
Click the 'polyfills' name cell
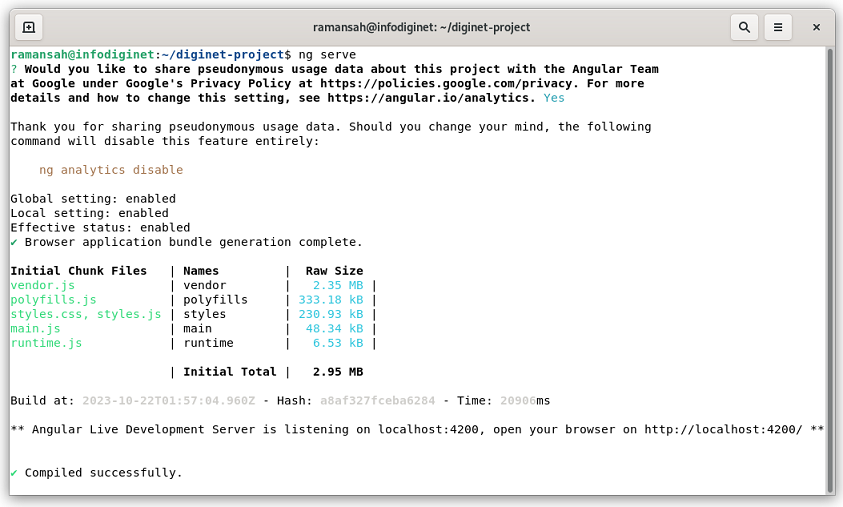216,300
